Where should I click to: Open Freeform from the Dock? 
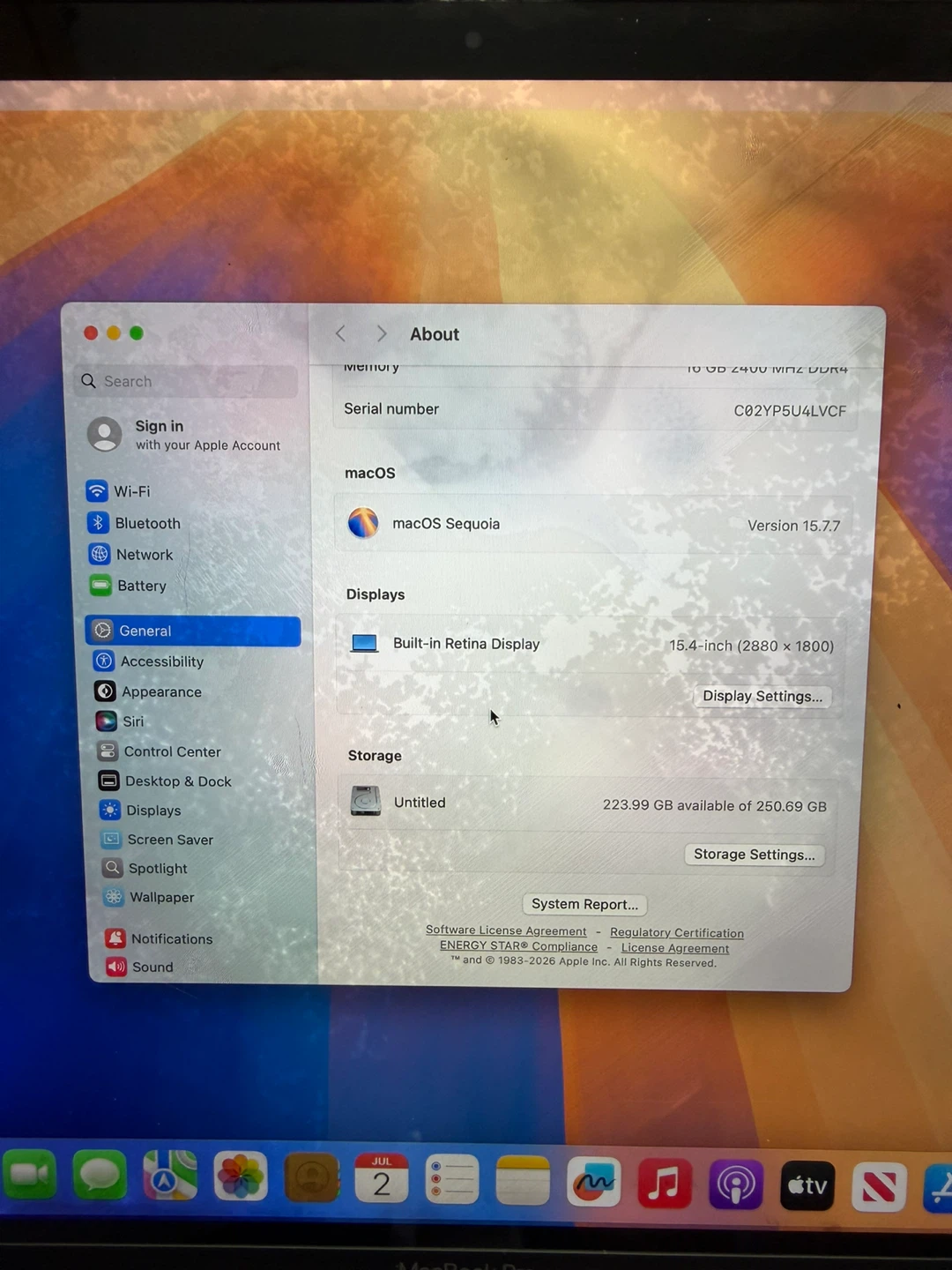click(593, 1182)
